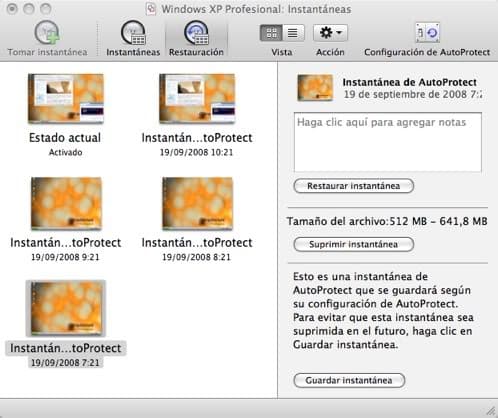Switch to icon grid view
This screenshot has width=498, height=418.
(x=271, y=33)
